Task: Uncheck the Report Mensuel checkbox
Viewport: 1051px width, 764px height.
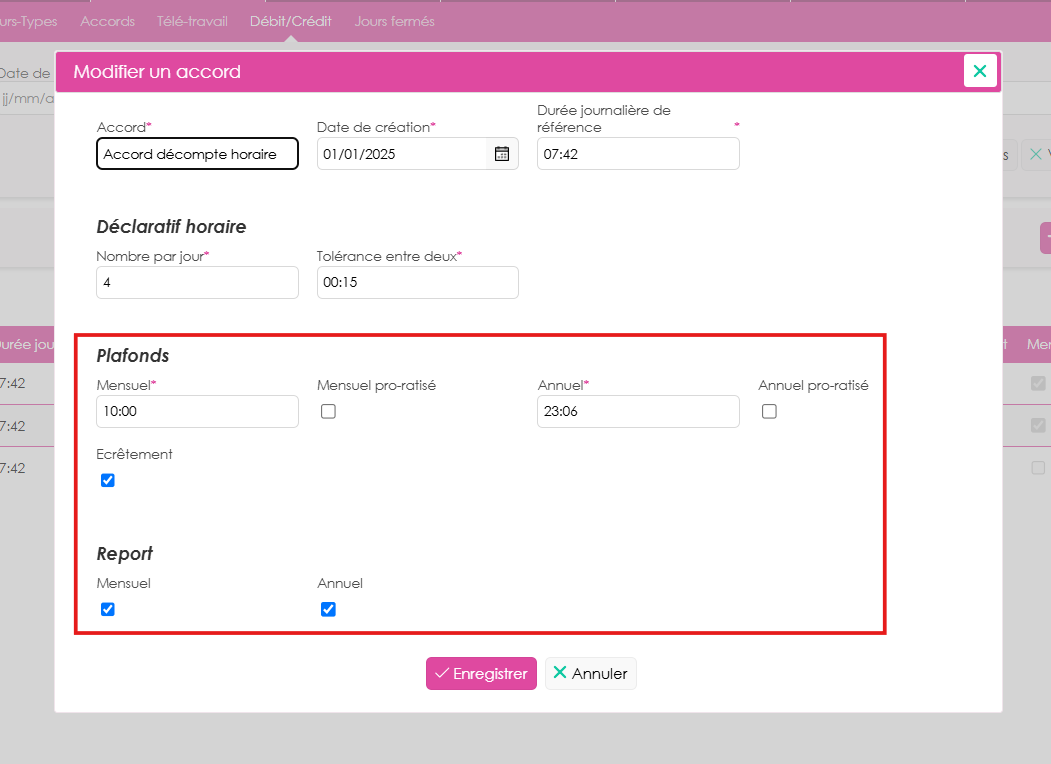Action: tap(108, 609)
